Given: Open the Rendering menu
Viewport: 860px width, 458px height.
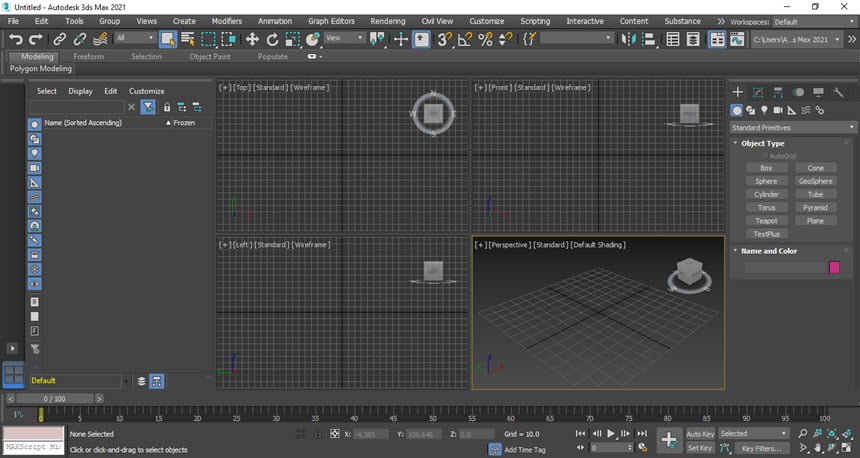Looking at the screenshot, I should 387,21.
